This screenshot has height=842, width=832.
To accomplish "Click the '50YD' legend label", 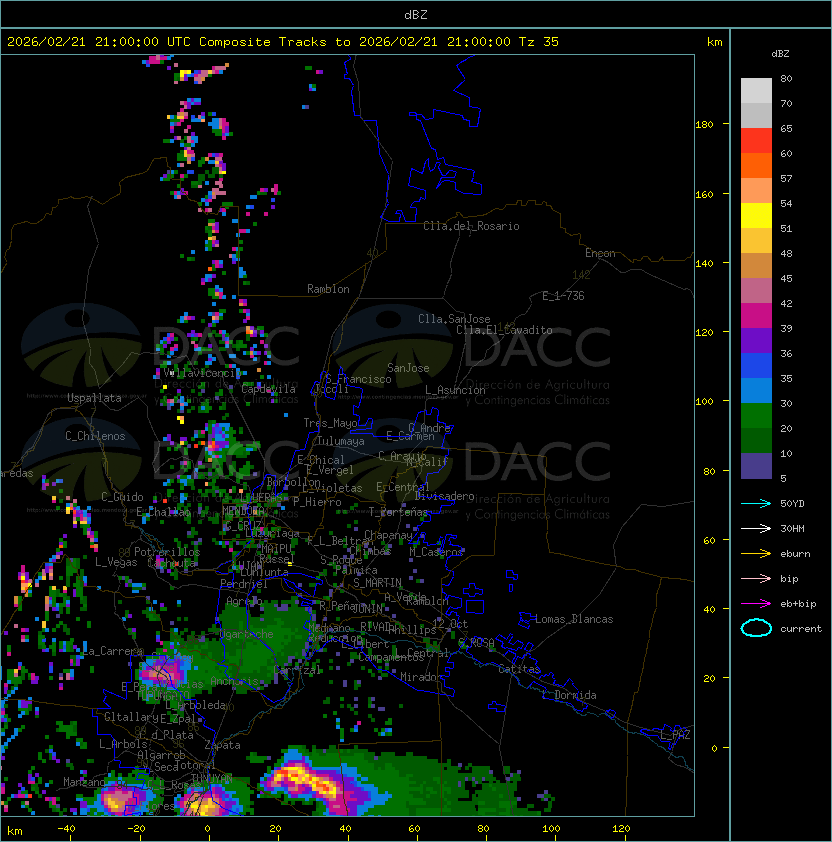I will coord(792,504).
